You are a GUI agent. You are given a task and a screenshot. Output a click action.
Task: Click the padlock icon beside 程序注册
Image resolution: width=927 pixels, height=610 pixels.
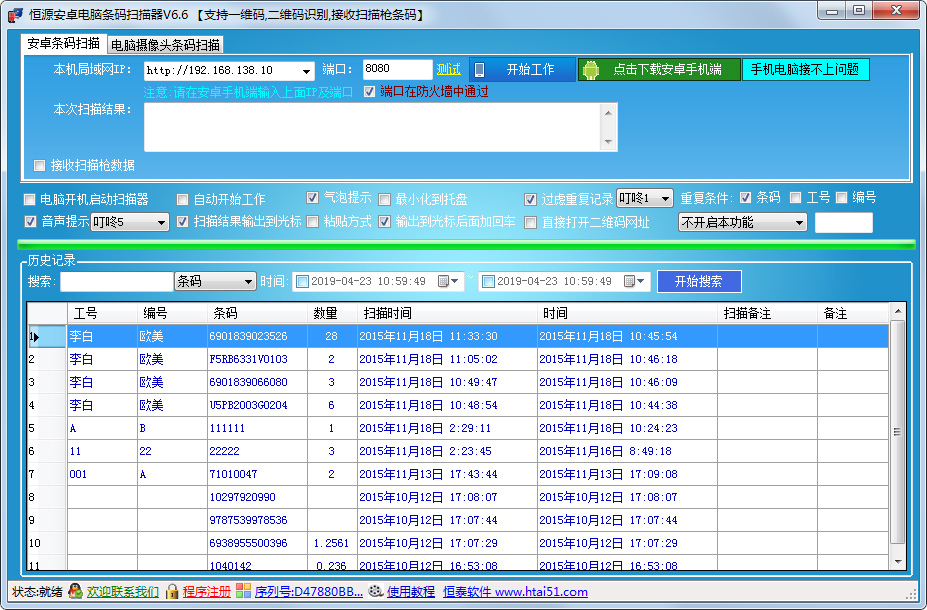coord(172,590)
